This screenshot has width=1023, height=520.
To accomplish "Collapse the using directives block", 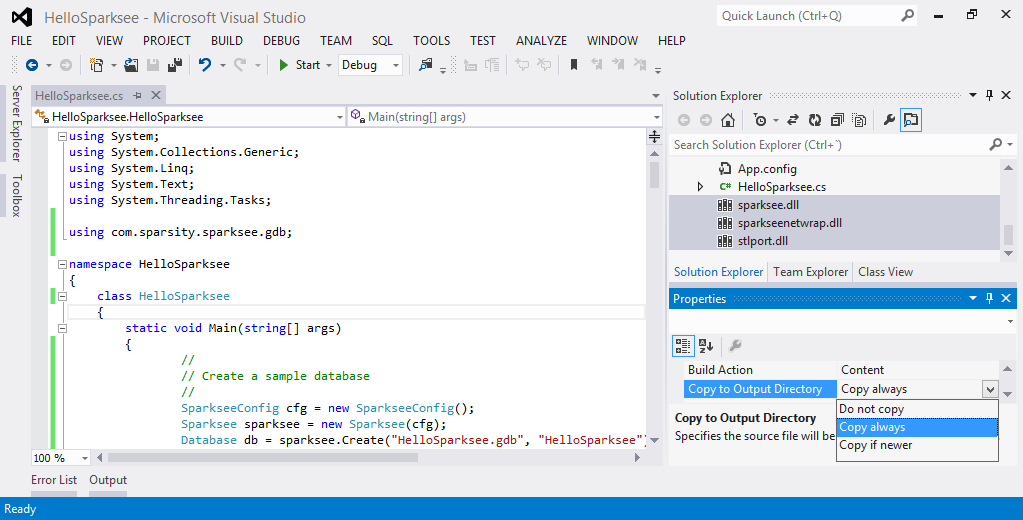I will [62, 136].
